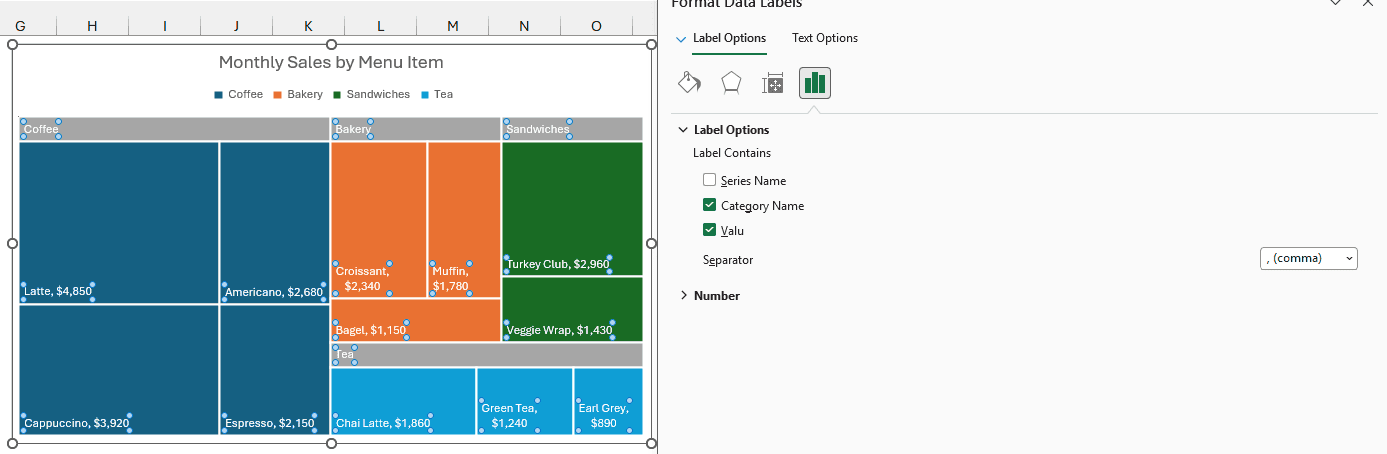Select the Turkey Club, $2,960 data label
Image resolution: width=1387 pixels, height=454 pixels.
coord(558,264)
